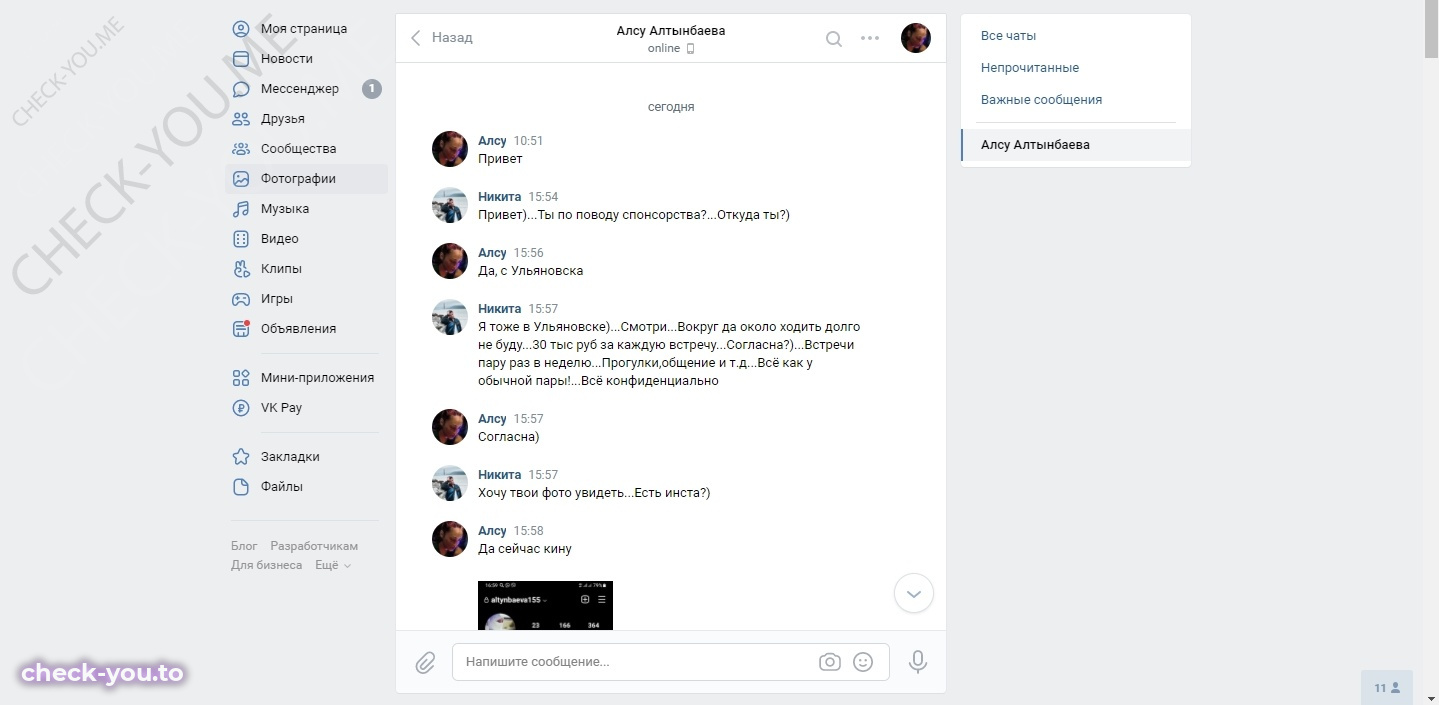1439x705 pixels.
Task: Click the unread badge next to Мессенджер
Action: pyautogui.click(x=372, y=89)
